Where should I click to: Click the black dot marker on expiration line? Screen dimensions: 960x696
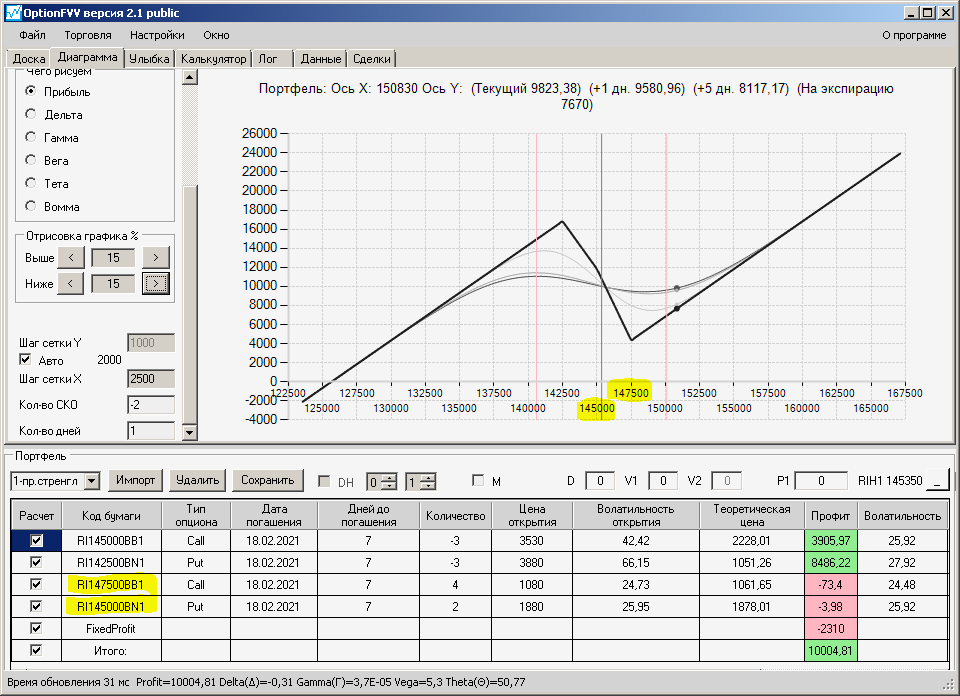(677, 309)
